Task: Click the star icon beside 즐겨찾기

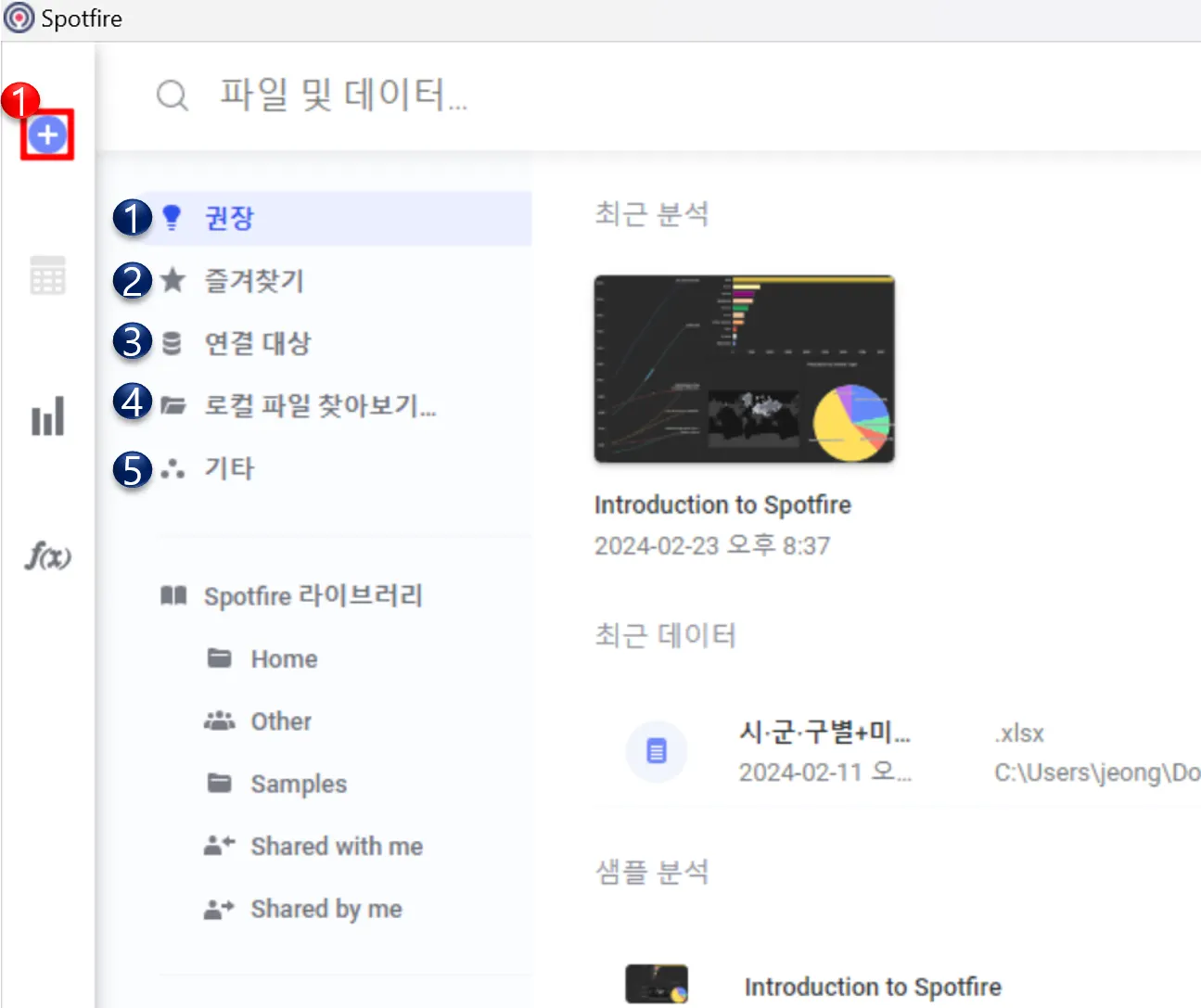Action: click(x=172, y=280)
